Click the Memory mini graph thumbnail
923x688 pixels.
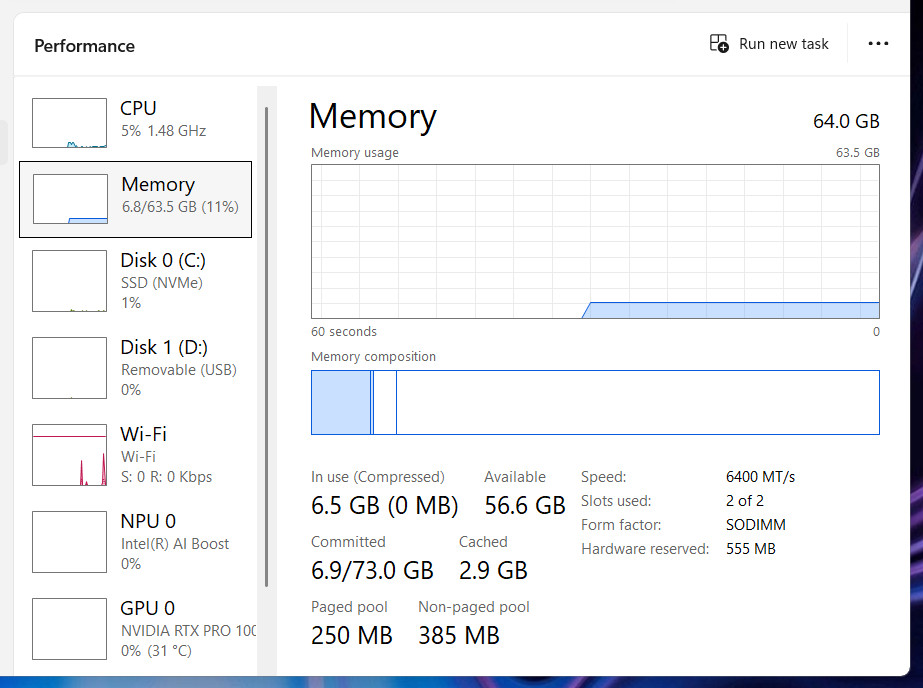pos(70,199)
